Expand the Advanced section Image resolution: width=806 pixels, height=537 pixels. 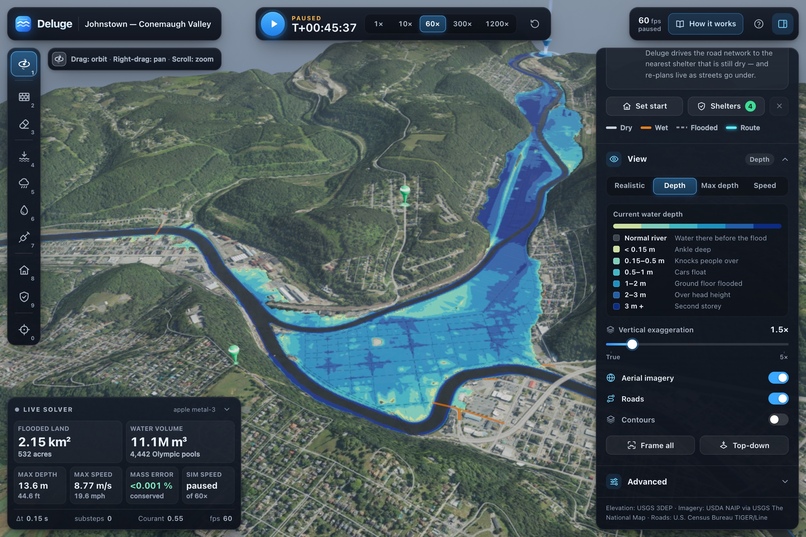coord(697,482)
